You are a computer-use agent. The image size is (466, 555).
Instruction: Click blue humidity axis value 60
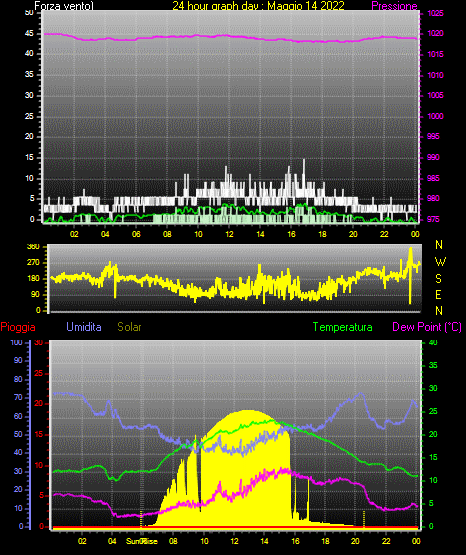click(x=18, y=416)
